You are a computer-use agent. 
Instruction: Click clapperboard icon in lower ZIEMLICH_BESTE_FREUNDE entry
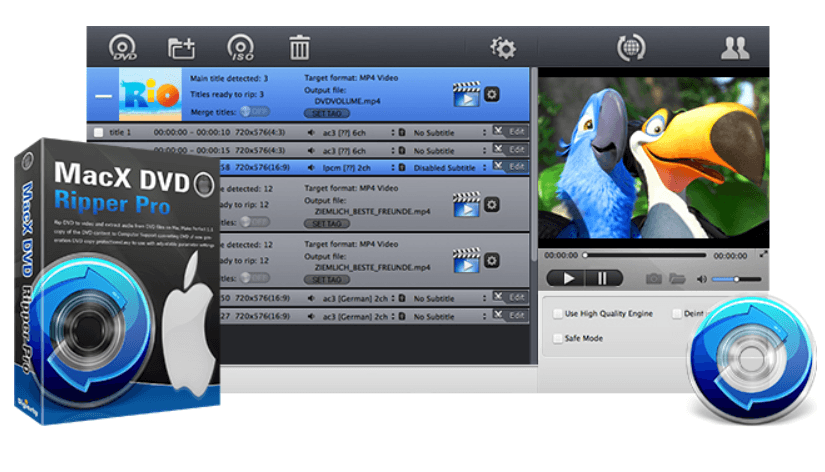point(467,260)
